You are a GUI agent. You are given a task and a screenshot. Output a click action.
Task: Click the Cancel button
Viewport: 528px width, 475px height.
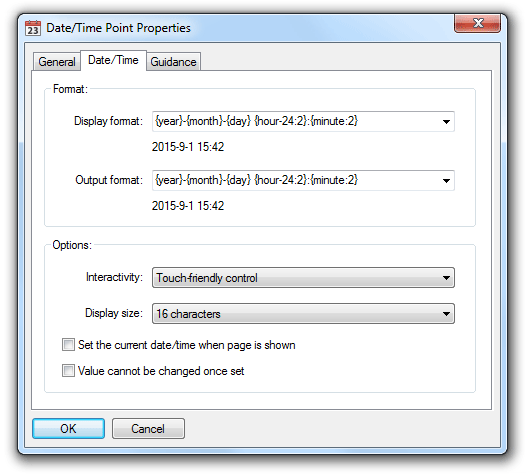coord(148,429)
